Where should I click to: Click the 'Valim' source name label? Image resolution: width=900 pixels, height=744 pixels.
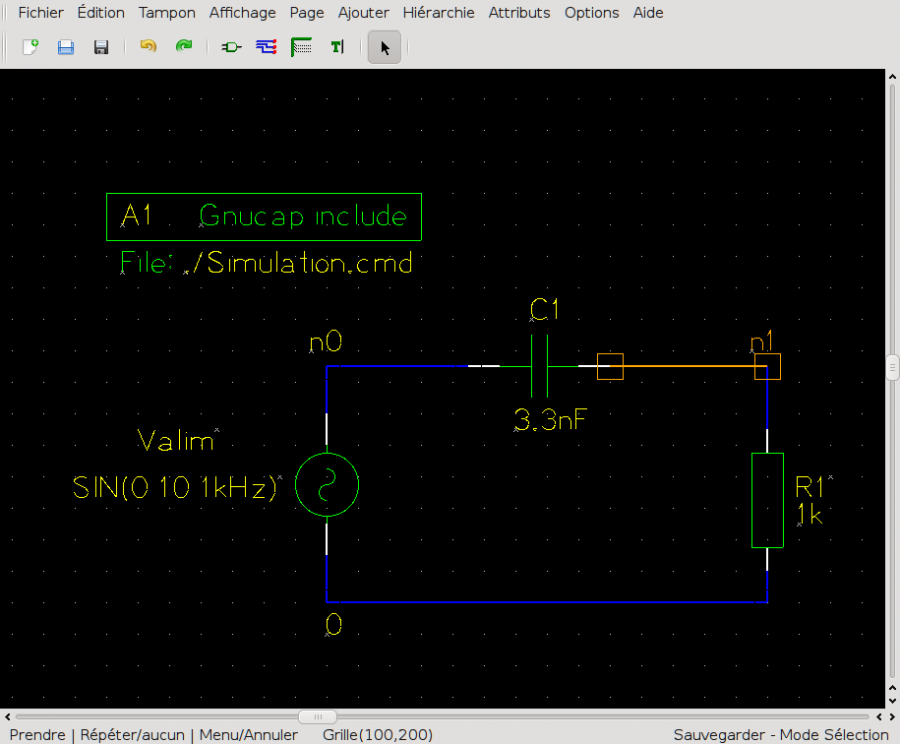click(x=176, y=441)
